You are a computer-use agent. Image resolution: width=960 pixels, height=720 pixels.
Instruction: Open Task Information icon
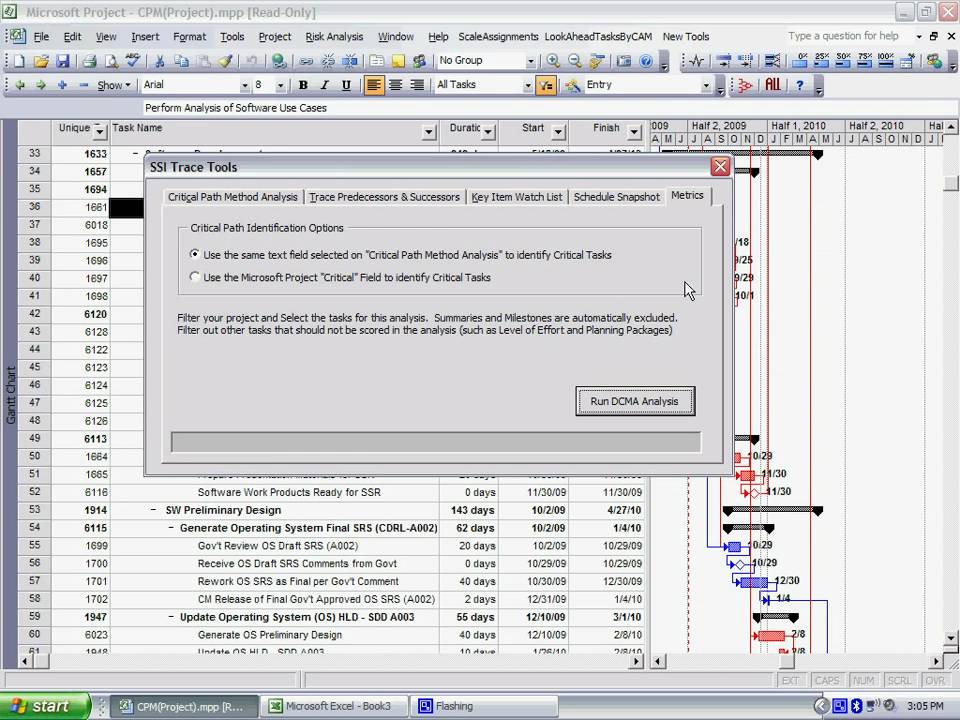click(x=377, y=61)
